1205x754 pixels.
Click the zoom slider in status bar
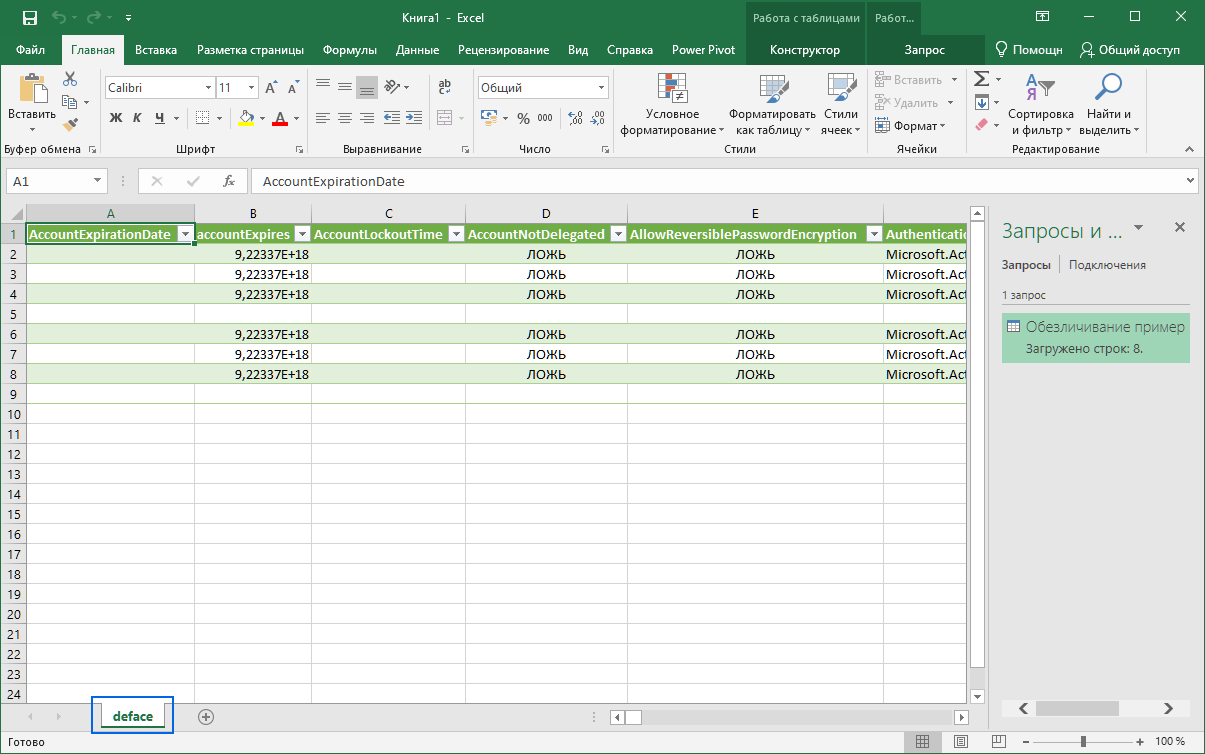pyautogui.click(x=1083, y=742)
